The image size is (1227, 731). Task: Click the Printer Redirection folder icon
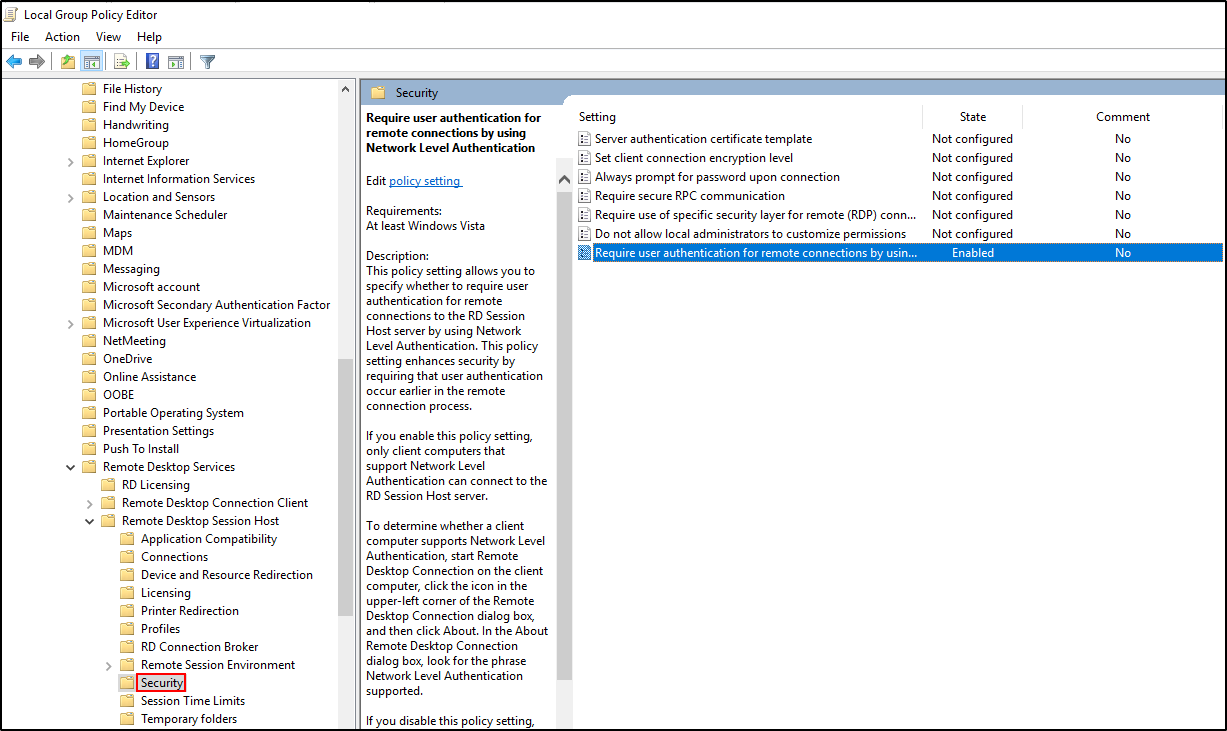[127, 611]
